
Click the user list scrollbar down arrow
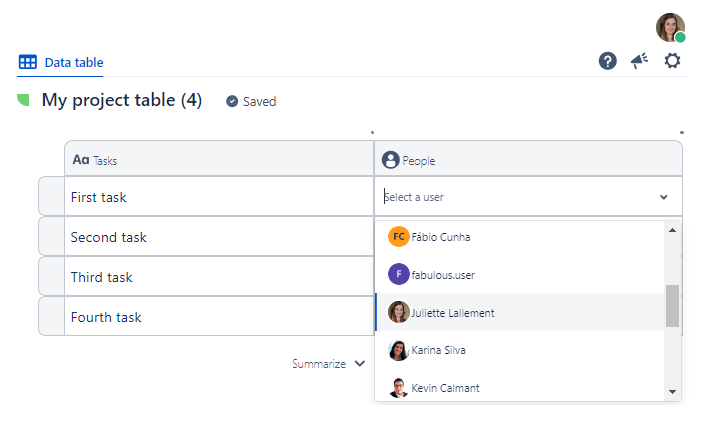pos(672,391)
